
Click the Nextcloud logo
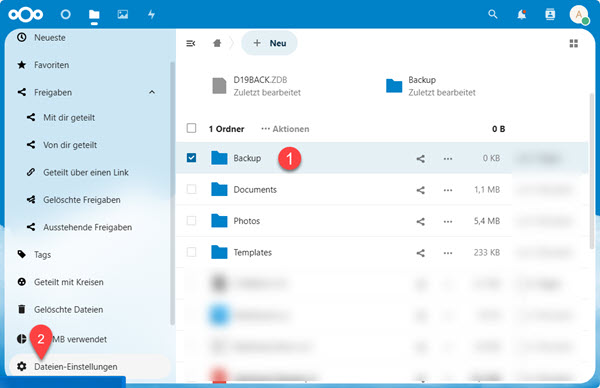pyautogui.click(x=26, y=15)
